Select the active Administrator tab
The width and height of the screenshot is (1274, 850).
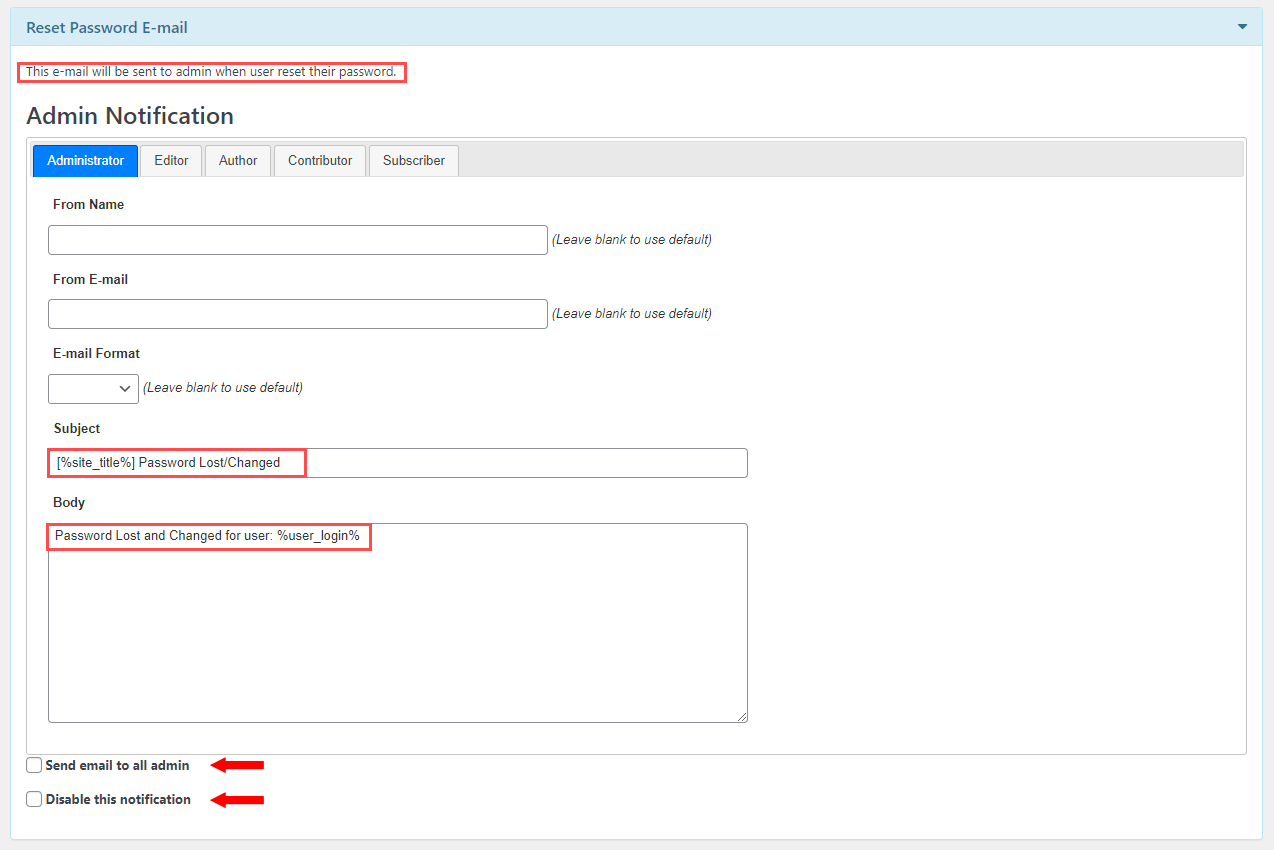[x=84, y=160]
